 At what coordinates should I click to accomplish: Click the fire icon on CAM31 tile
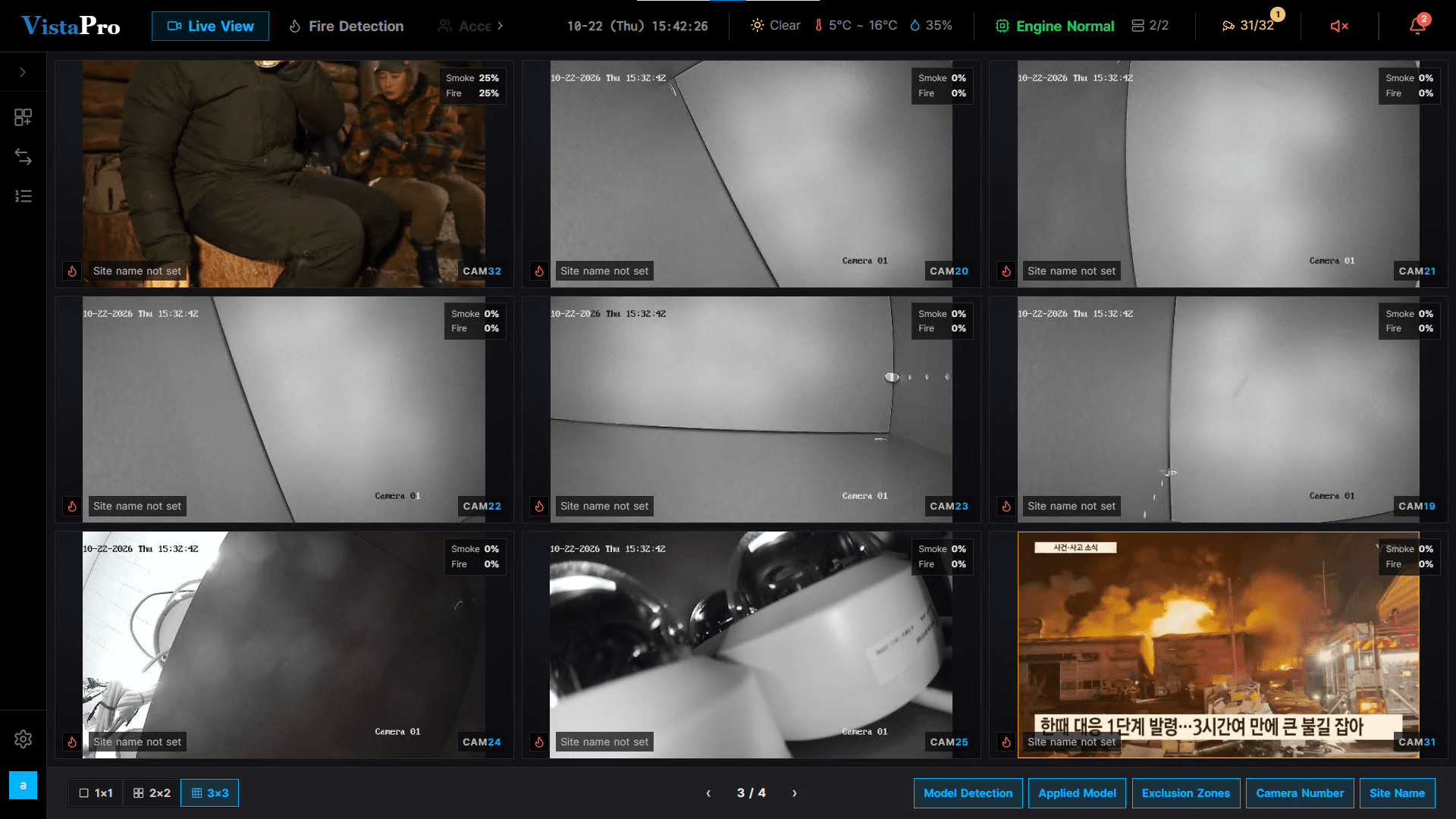(1006, 742)
